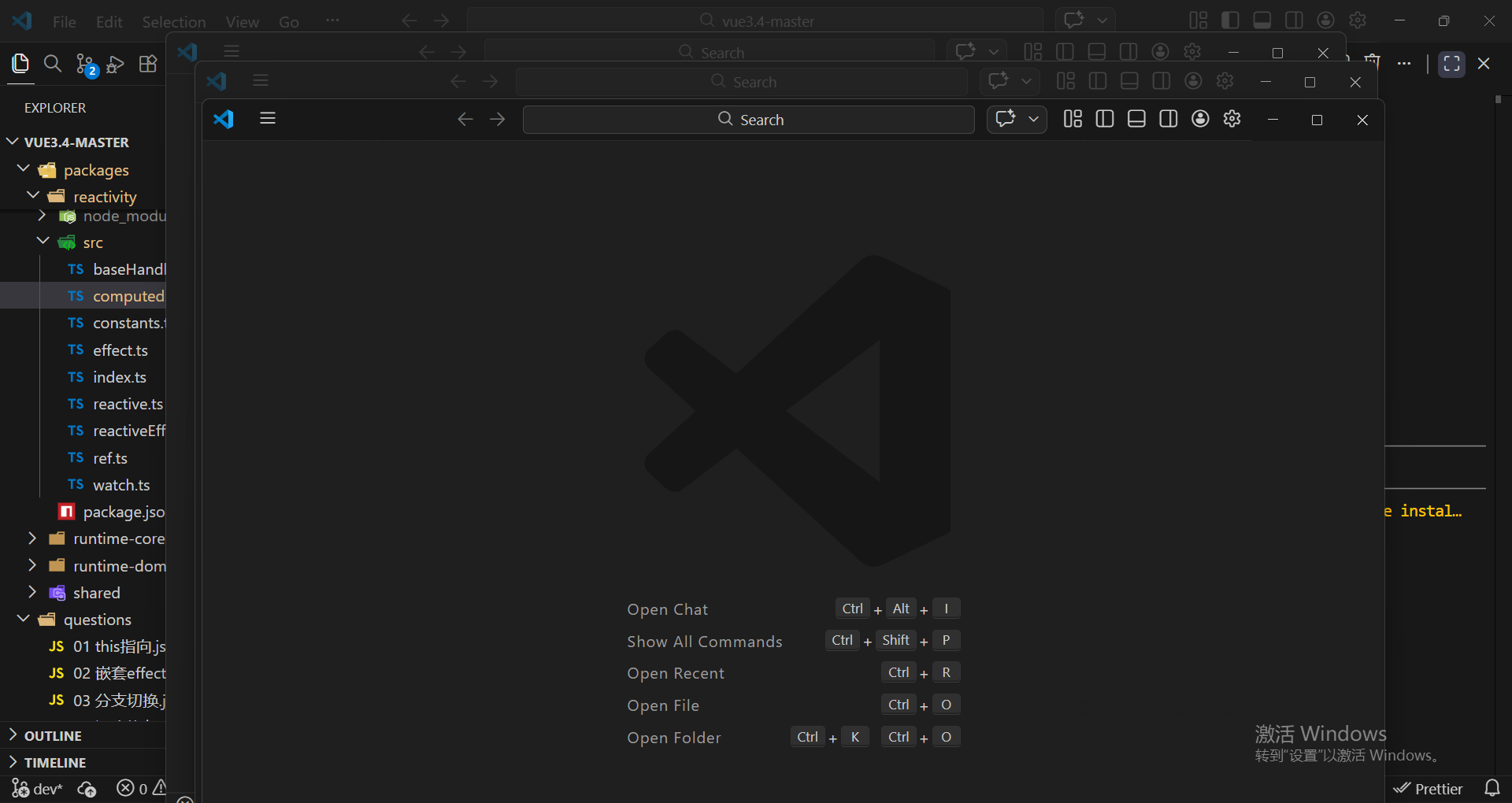This screenshot has height=803, width=1512.
Task: Open Manage gear in front window
Action: (x=1232, y=119)
